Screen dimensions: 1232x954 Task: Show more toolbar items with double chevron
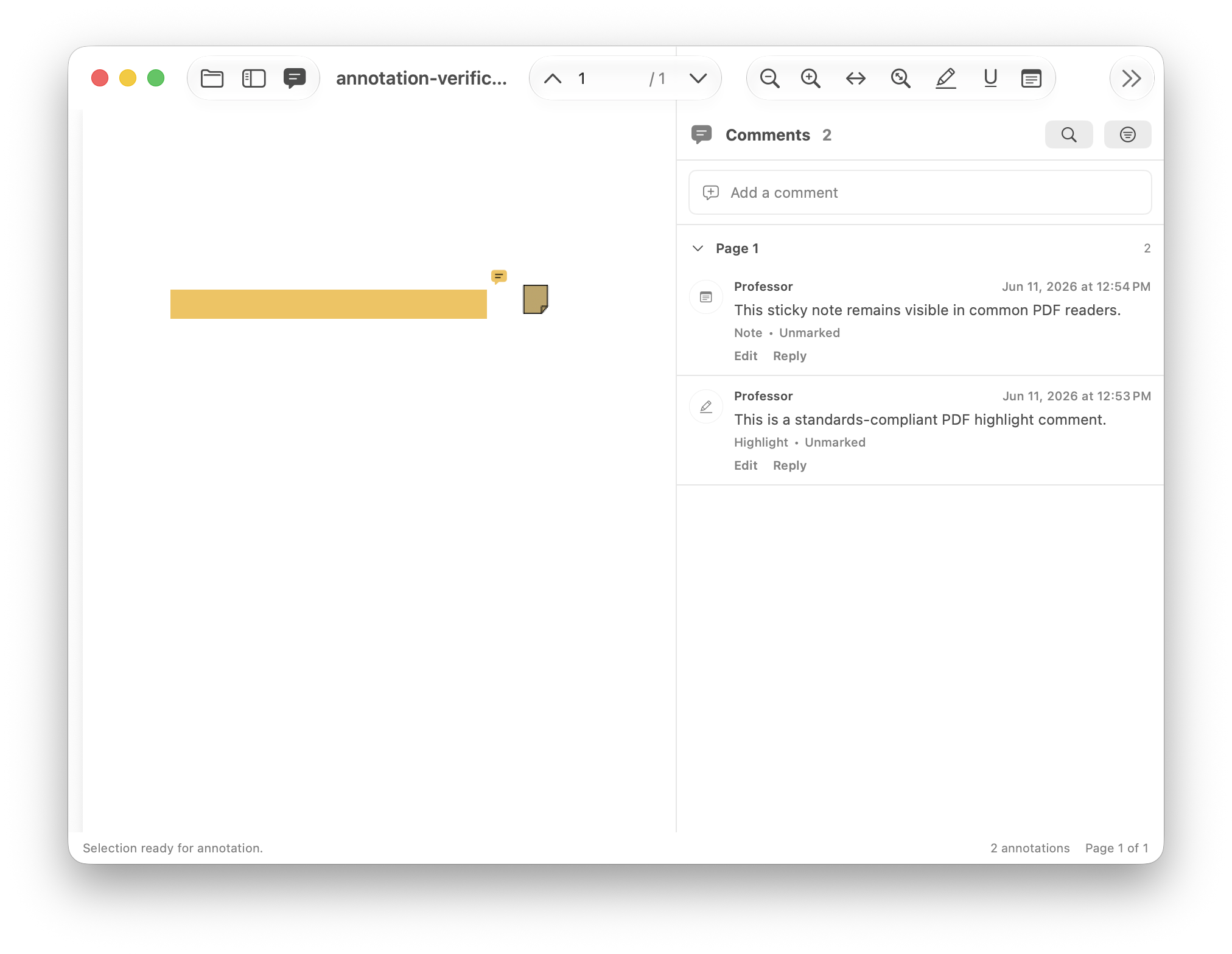1132,78
